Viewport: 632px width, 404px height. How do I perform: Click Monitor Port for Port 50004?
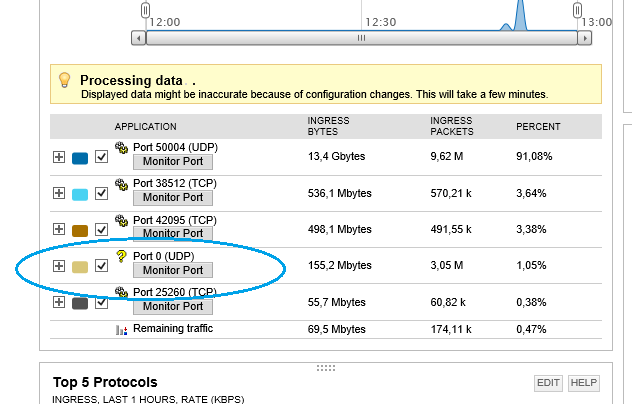click(173, 162)
